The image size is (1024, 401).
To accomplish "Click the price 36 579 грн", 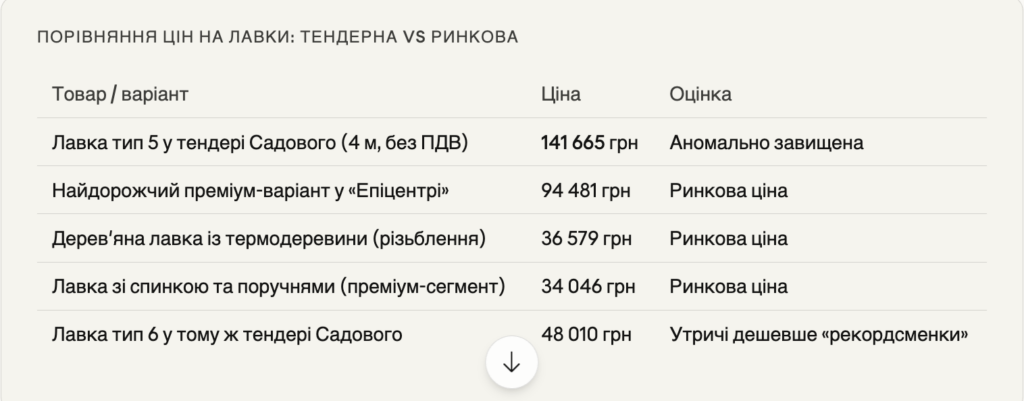I will (585, 239).
